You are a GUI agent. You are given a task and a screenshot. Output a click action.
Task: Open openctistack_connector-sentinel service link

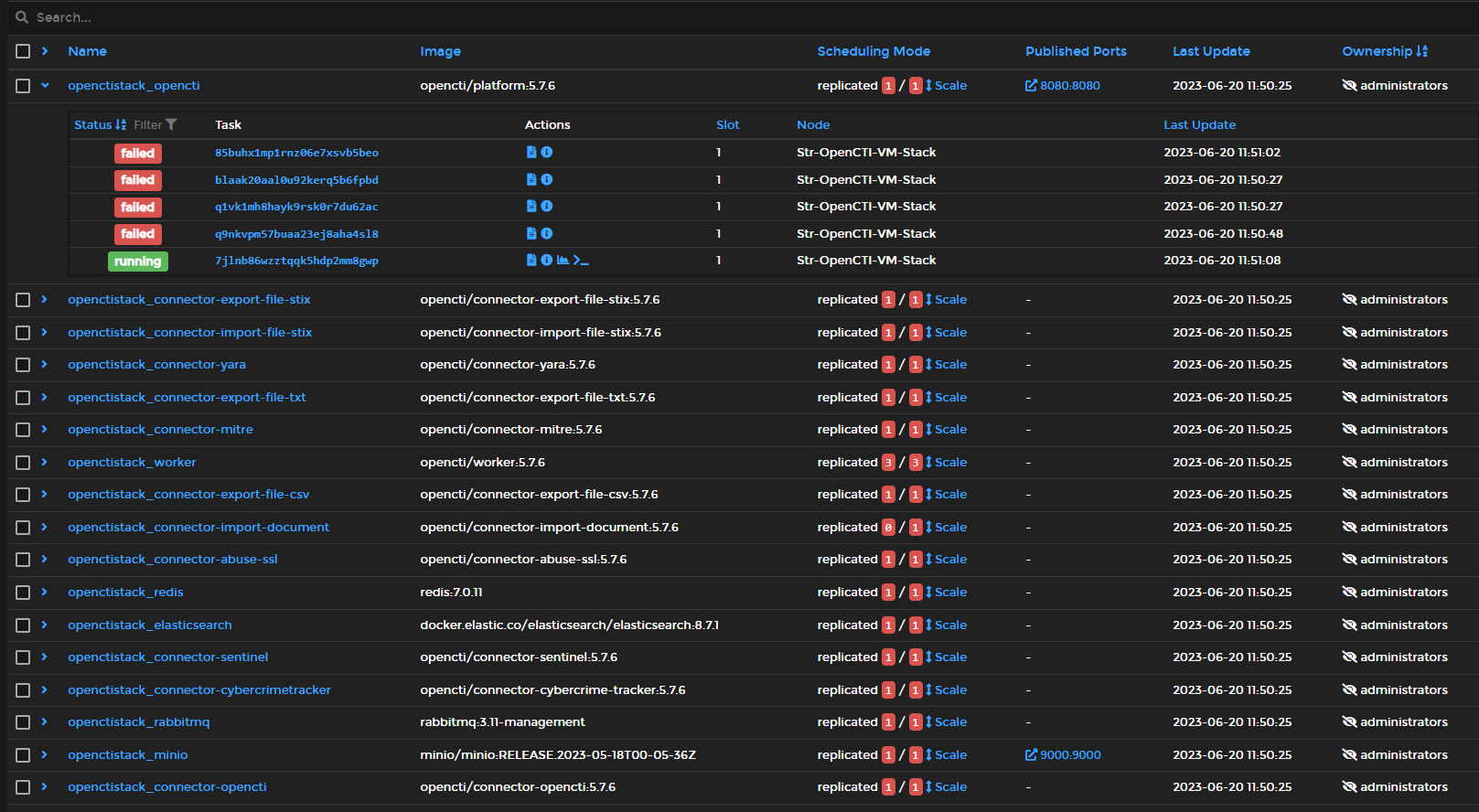[167, 657]
